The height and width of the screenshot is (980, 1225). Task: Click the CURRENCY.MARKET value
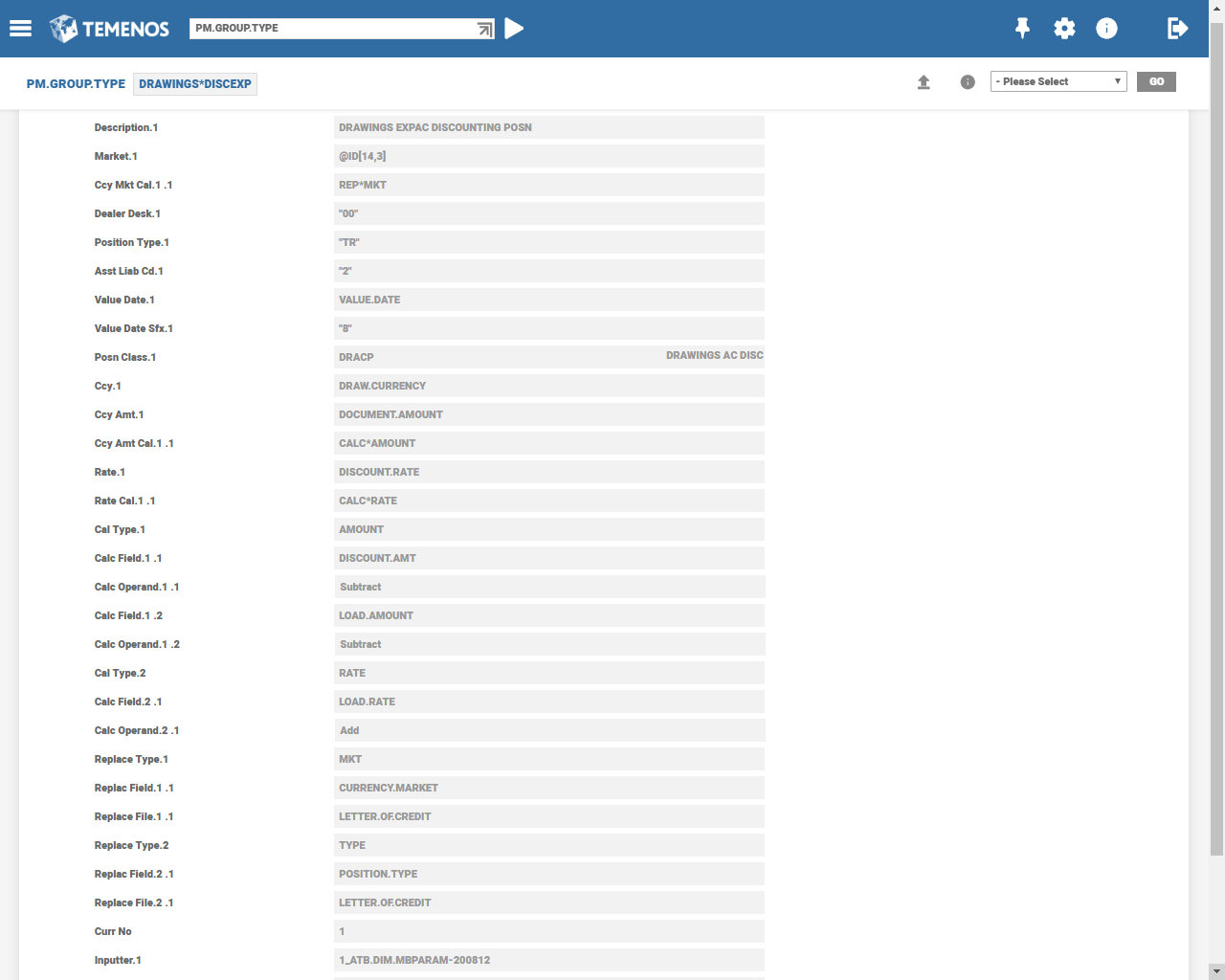(x=549, y=788)
